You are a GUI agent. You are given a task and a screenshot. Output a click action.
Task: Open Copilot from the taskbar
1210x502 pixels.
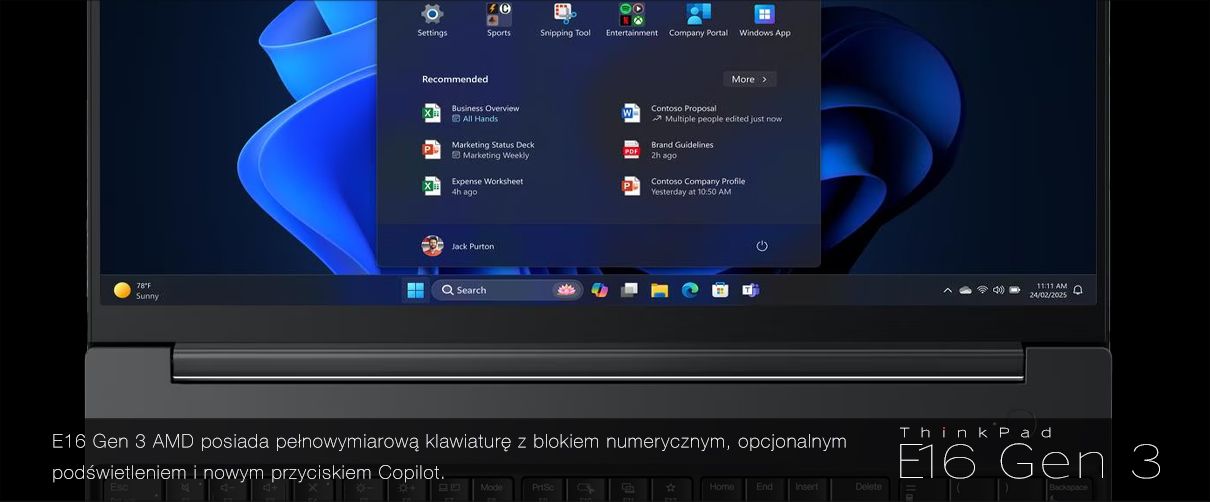tap(599, 290)
